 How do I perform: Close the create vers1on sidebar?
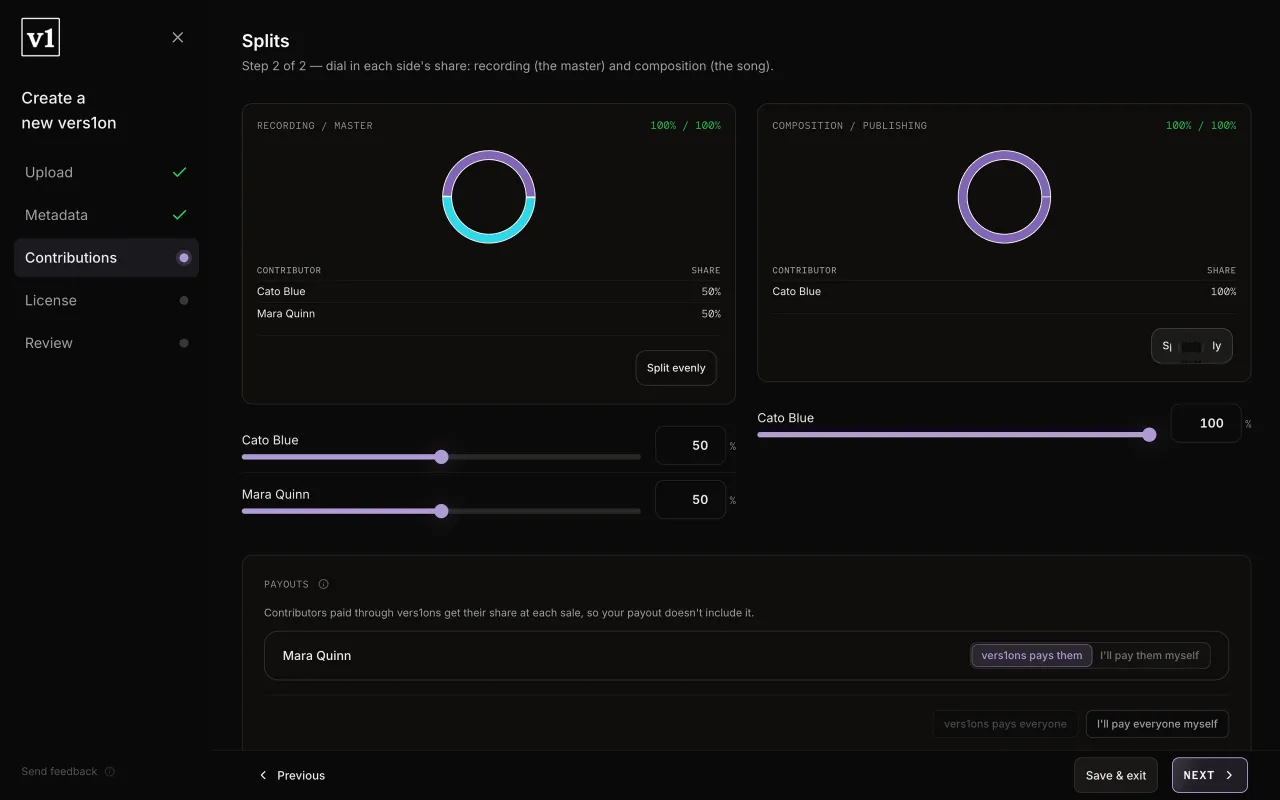178,37
